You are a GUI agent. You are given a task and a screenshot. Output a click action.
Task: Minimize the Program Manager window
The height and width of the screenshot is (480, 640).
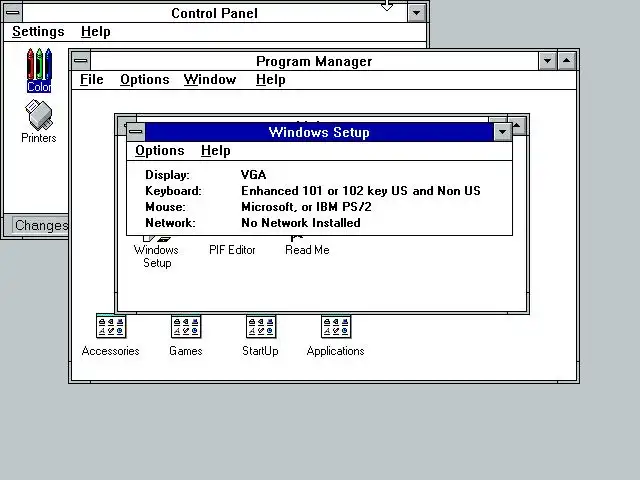click(547, 61)
